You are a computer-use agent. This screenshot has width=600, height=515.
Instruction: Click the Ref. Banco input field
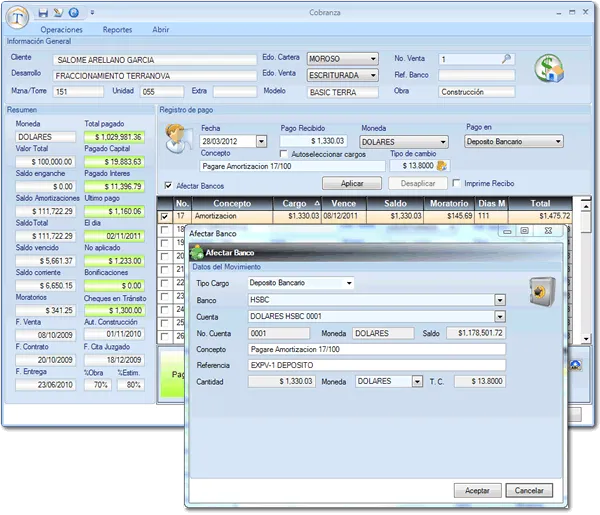[x=476, y=75]
